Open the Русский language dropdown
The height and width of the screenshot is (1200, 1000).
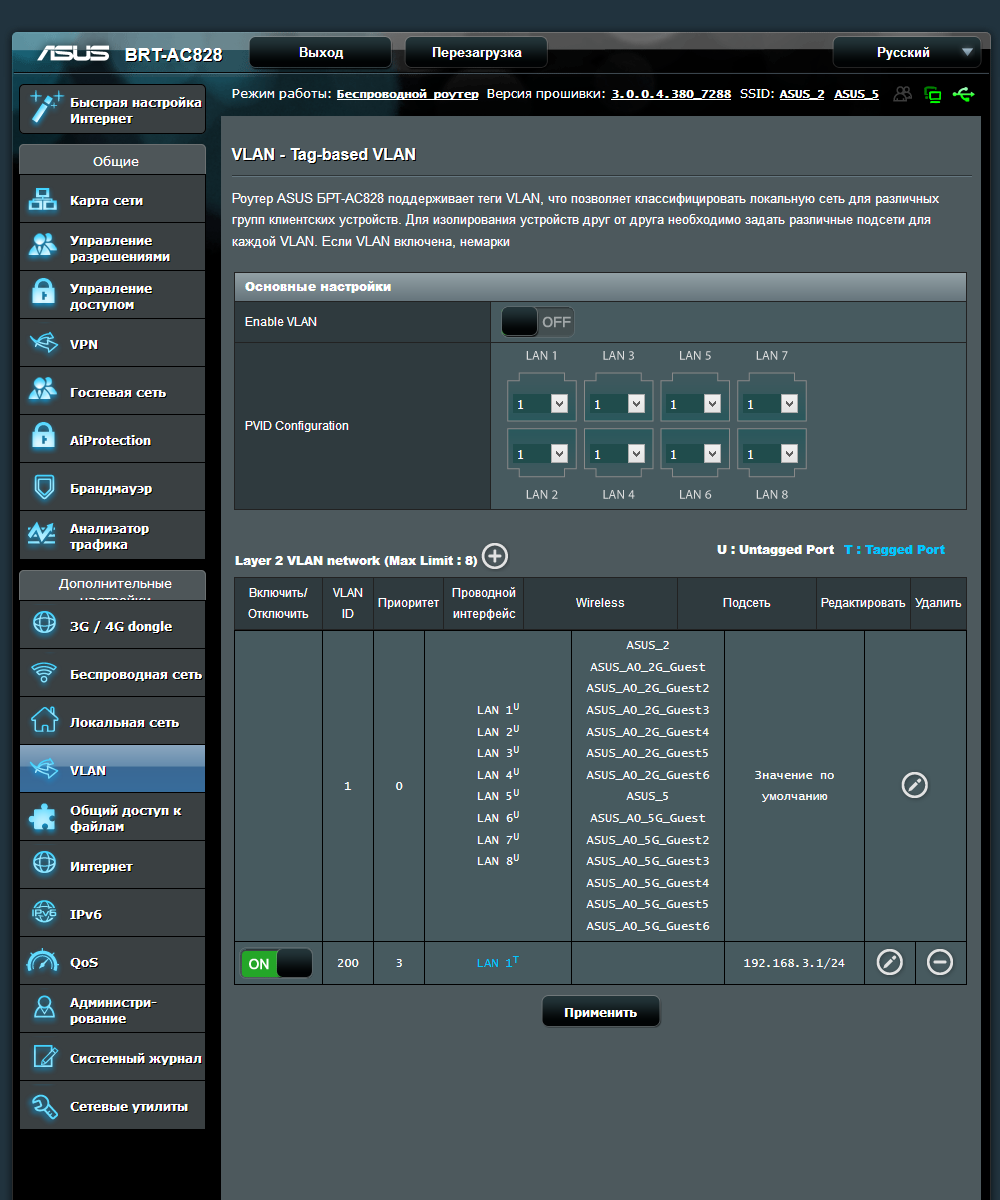tap(906, 52)
